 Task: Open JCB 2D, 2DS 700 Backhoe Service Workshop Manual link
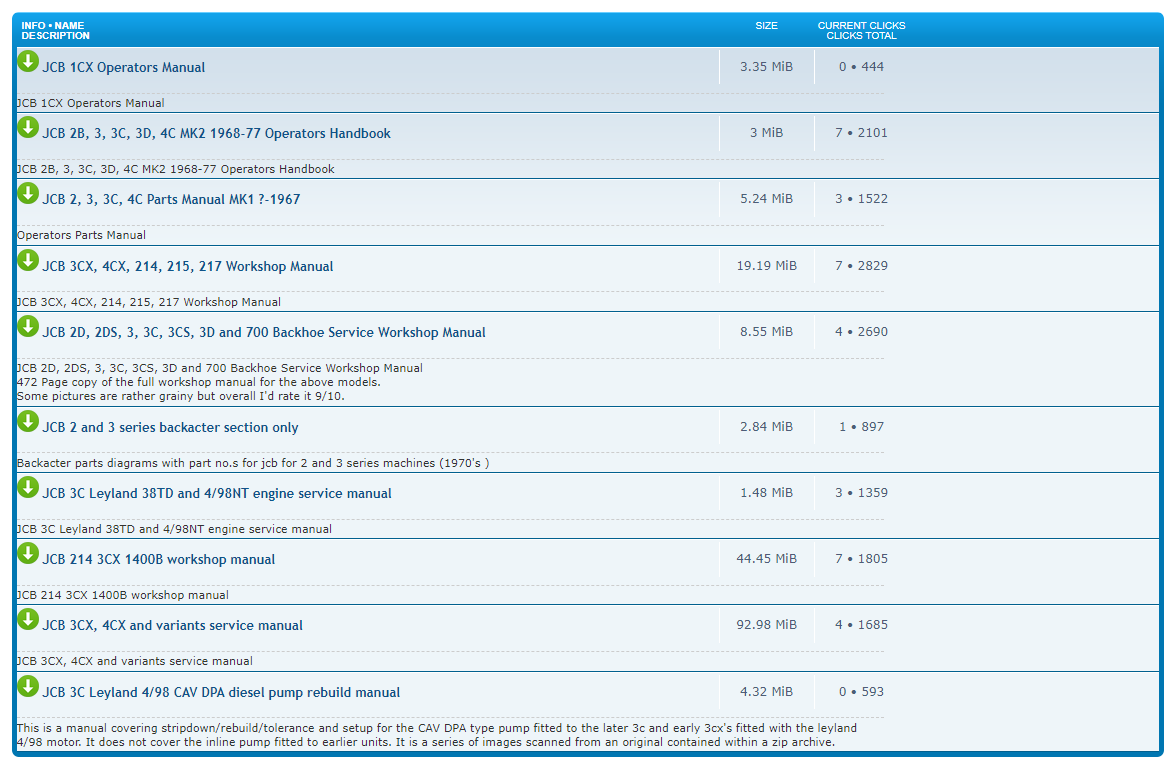[x=264, y=332]
